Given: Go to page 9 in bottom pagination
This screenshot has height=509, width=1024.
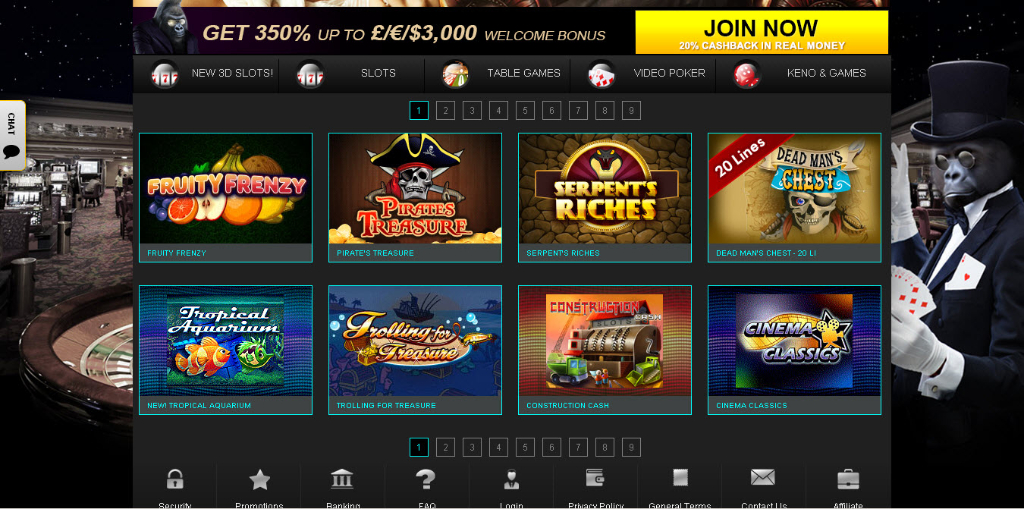Looking at the screenshot, I should 631,448.
